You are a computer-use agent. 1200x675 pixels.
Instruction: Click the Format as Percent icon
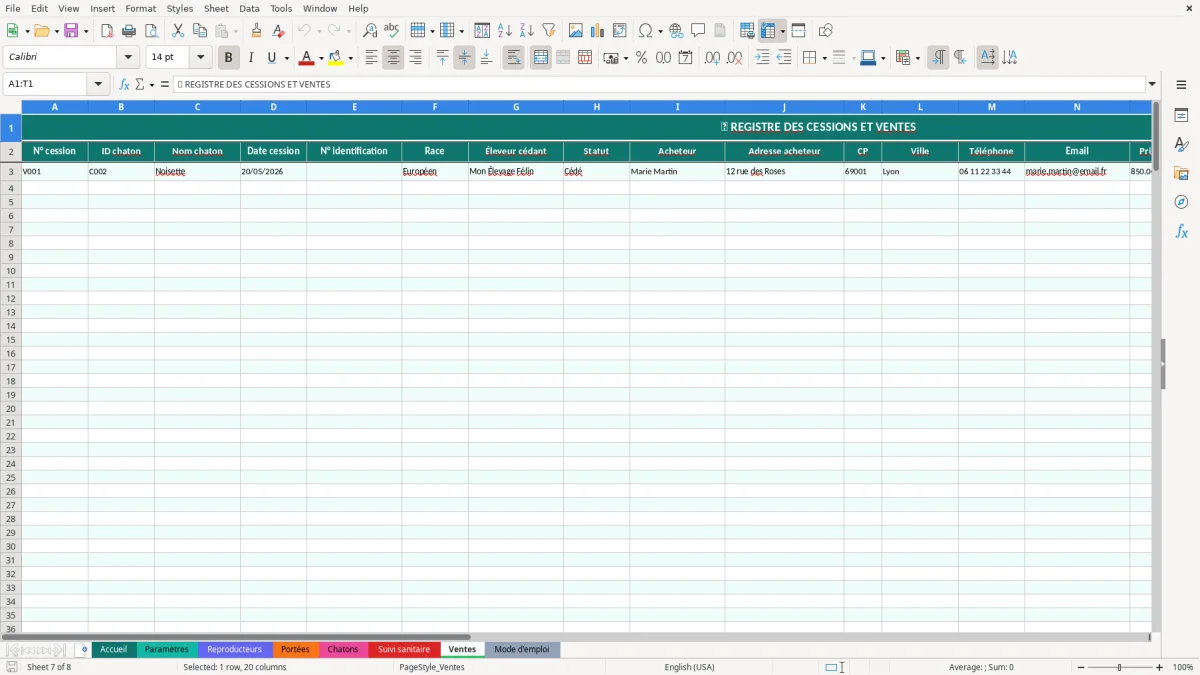point(641,58)
